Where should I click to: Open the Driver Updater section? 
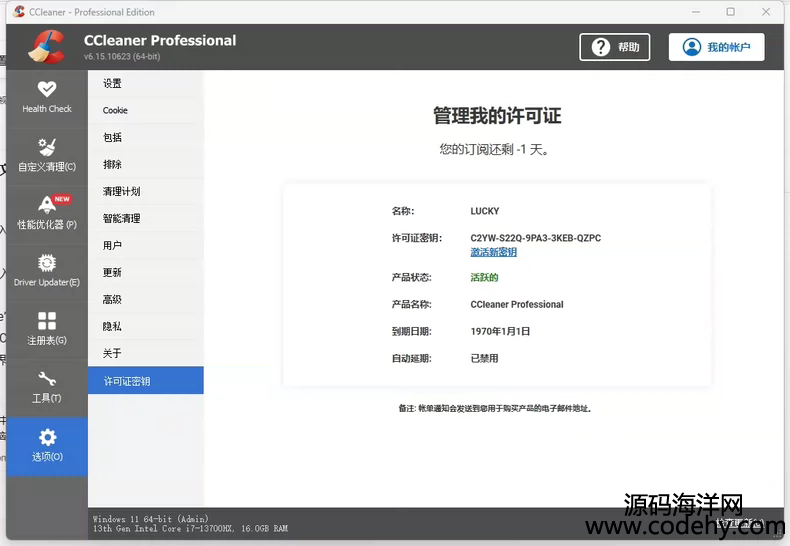point(47,271)
